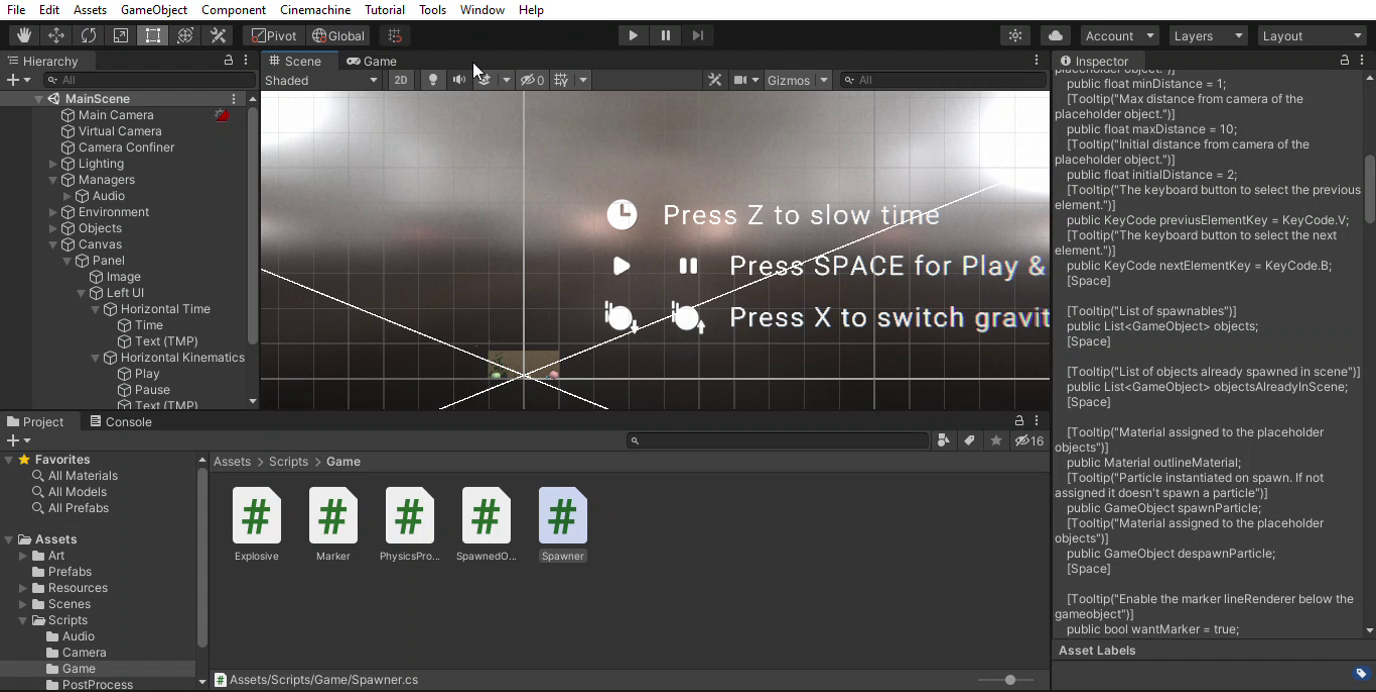Image resolution: width=1376 pixels, height=692 pixels.
Task: Open the Cinemachine menu
Action: [x=315, y=10]
